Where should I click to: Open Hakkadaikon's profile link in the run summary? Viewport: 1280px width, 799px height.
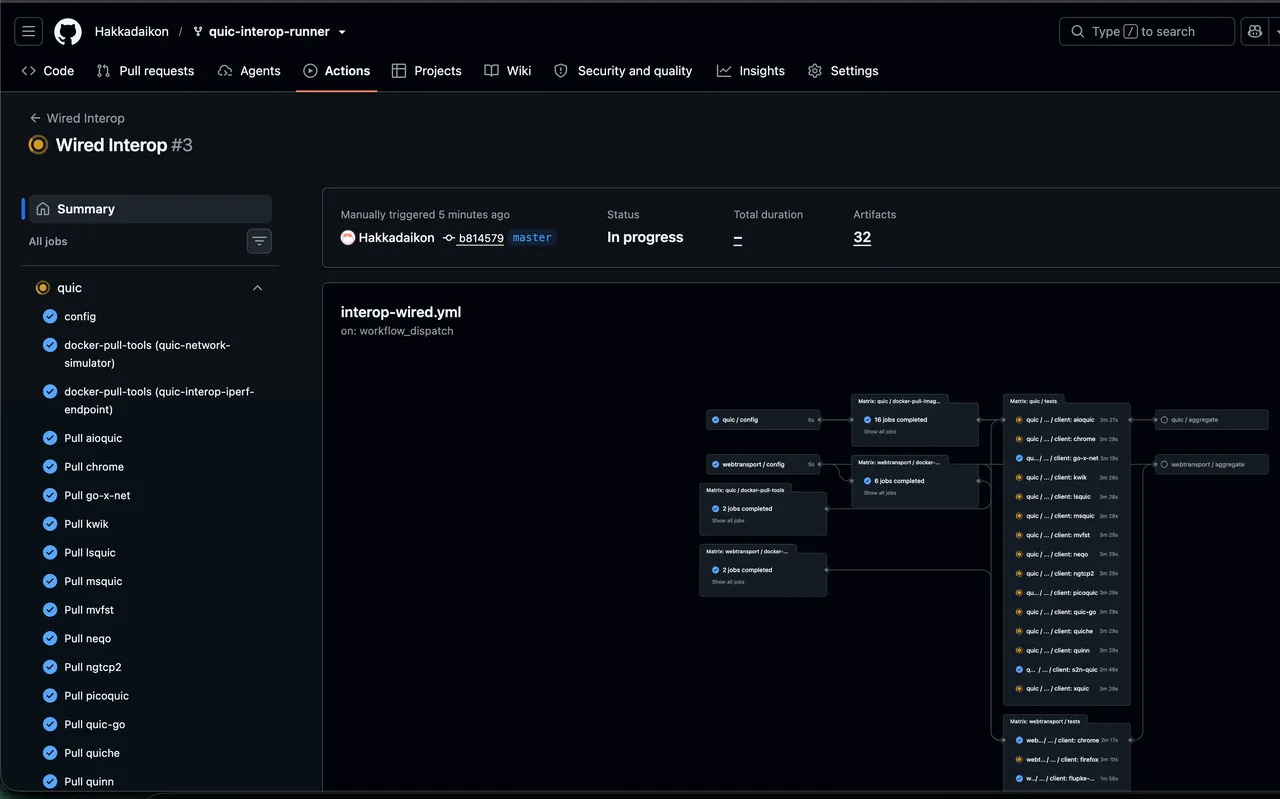pyautogui.click(x=397, y=238)
